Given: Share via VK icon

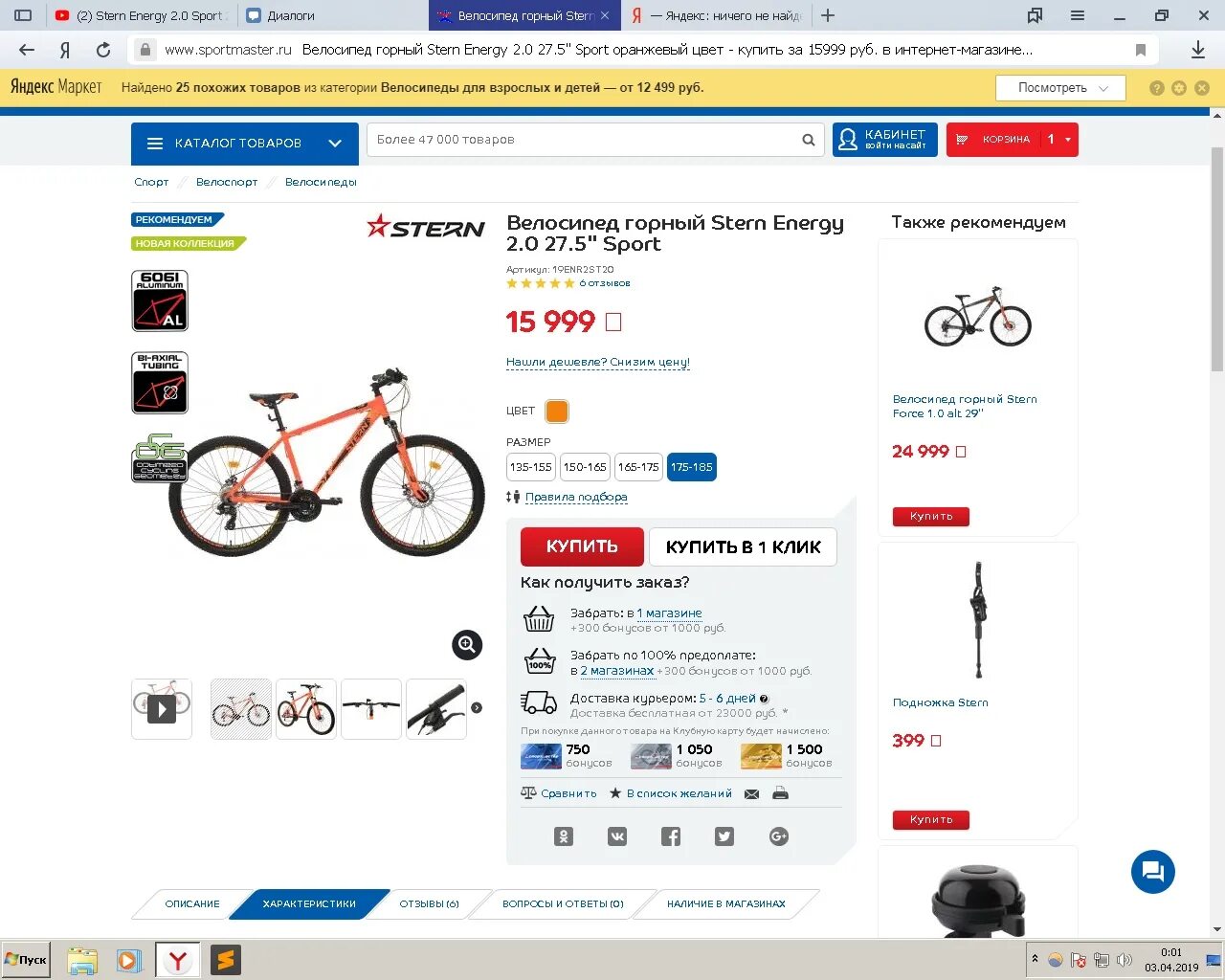Looking at the screenshot, I should point(617,836).
